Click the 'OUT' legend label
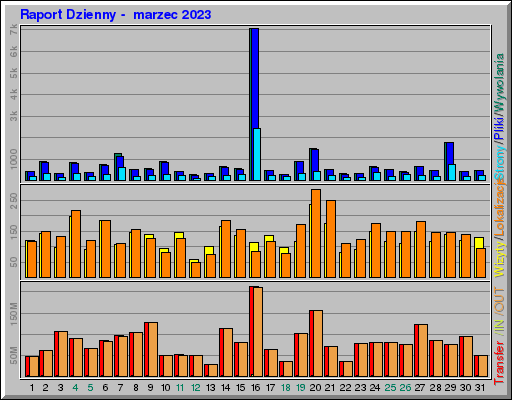512x400 pixels. (x=499, y=300)
